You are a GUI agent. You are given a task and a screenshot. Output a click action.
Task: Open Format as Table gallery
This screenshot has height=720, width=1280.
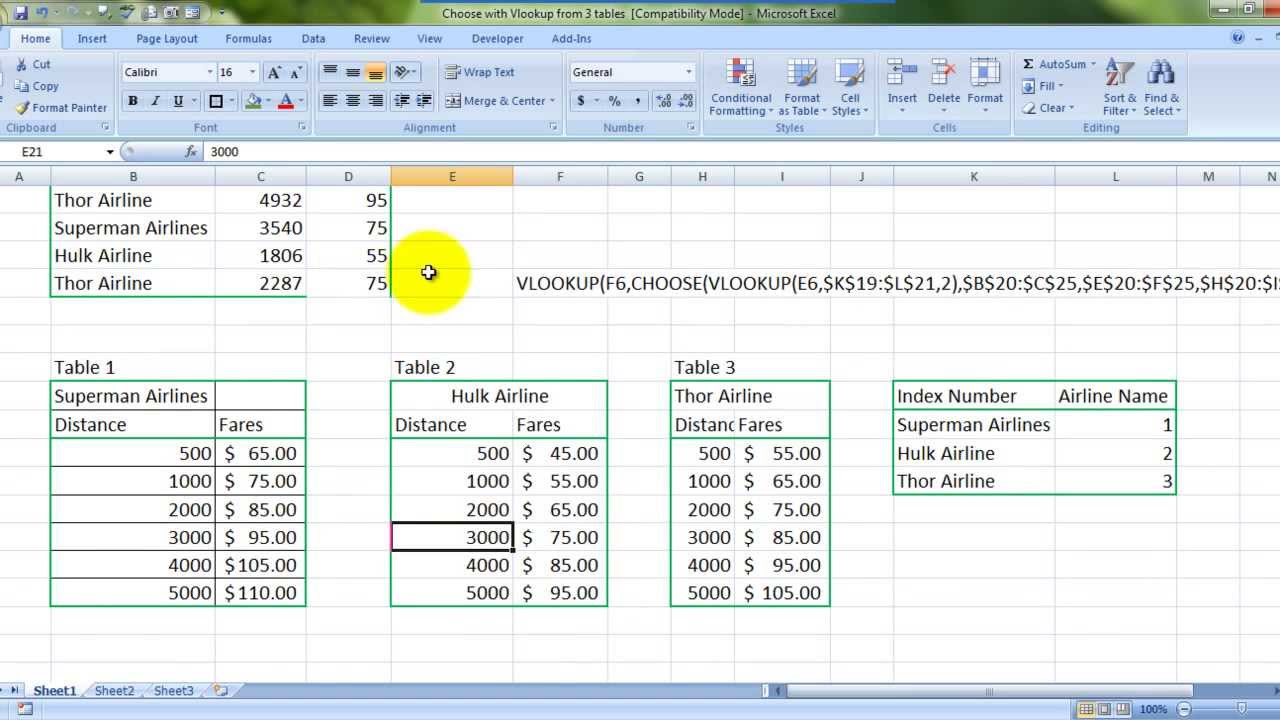click(x=802, y=88)
